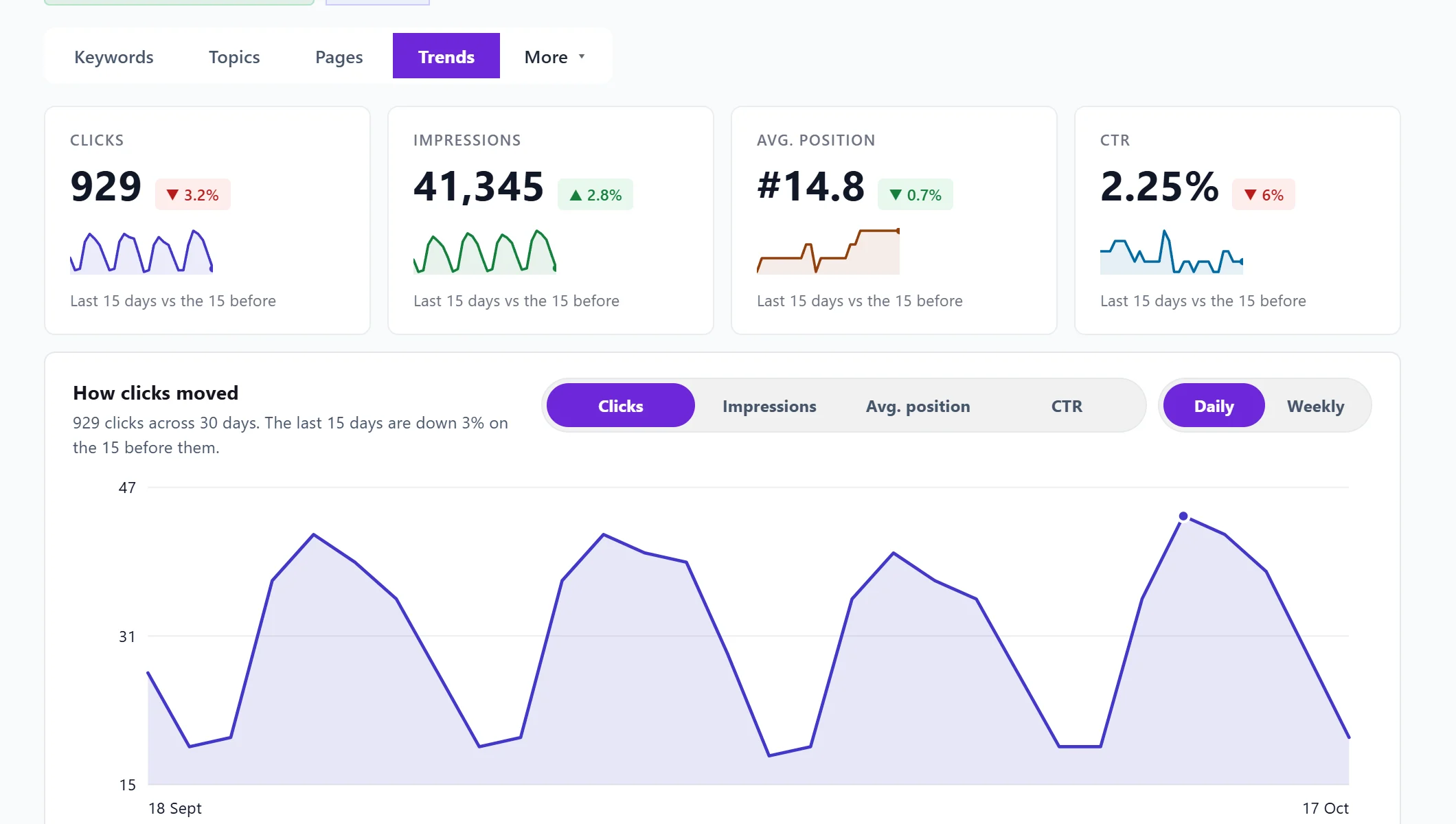
Task: Click the peak data point marker on chart
Action: pos(1183,516)
